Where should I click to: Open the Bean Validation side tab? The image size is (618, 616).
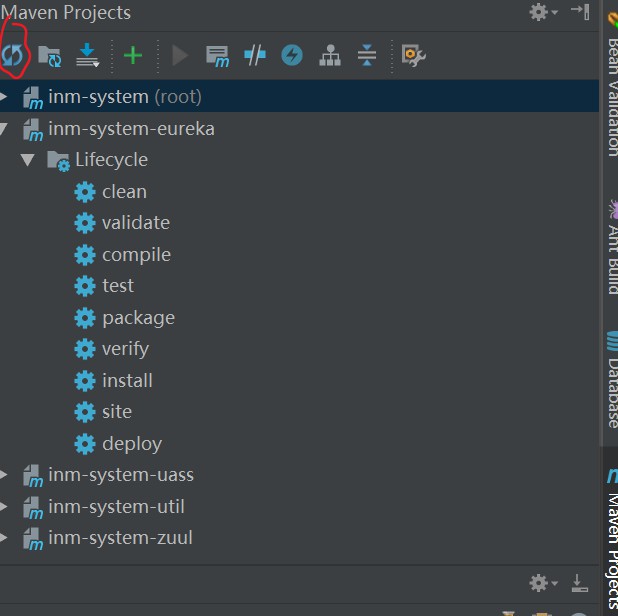(x=612, y=85)
